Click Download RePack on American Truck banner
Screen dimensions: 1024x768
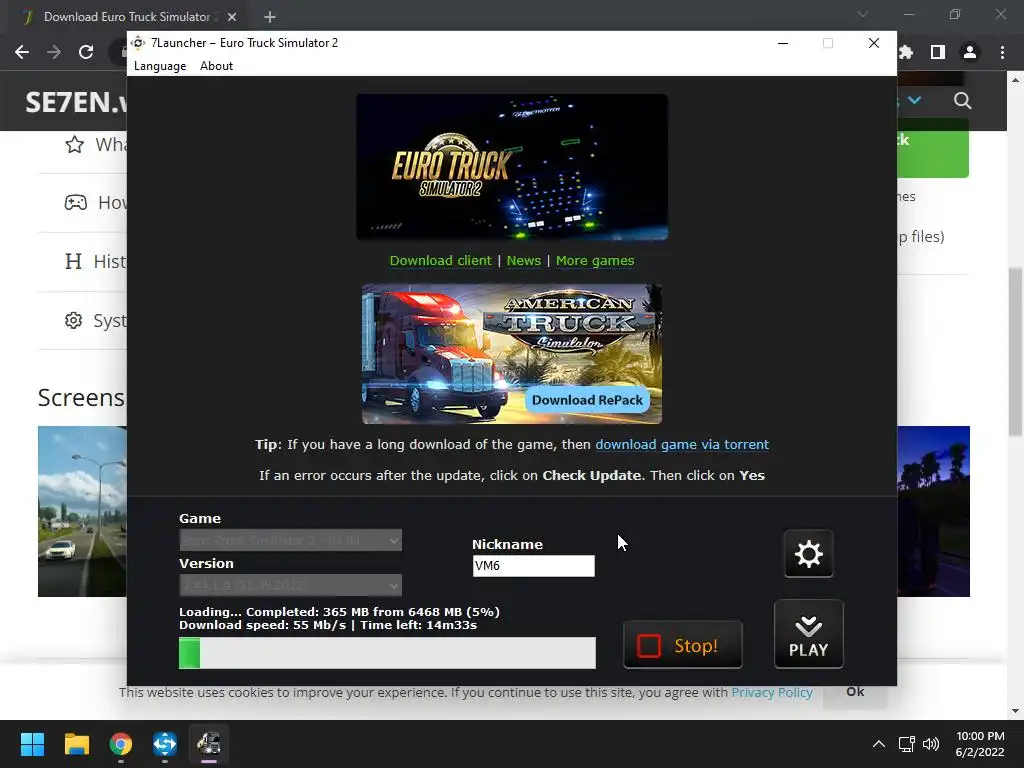tap(587, 400)
